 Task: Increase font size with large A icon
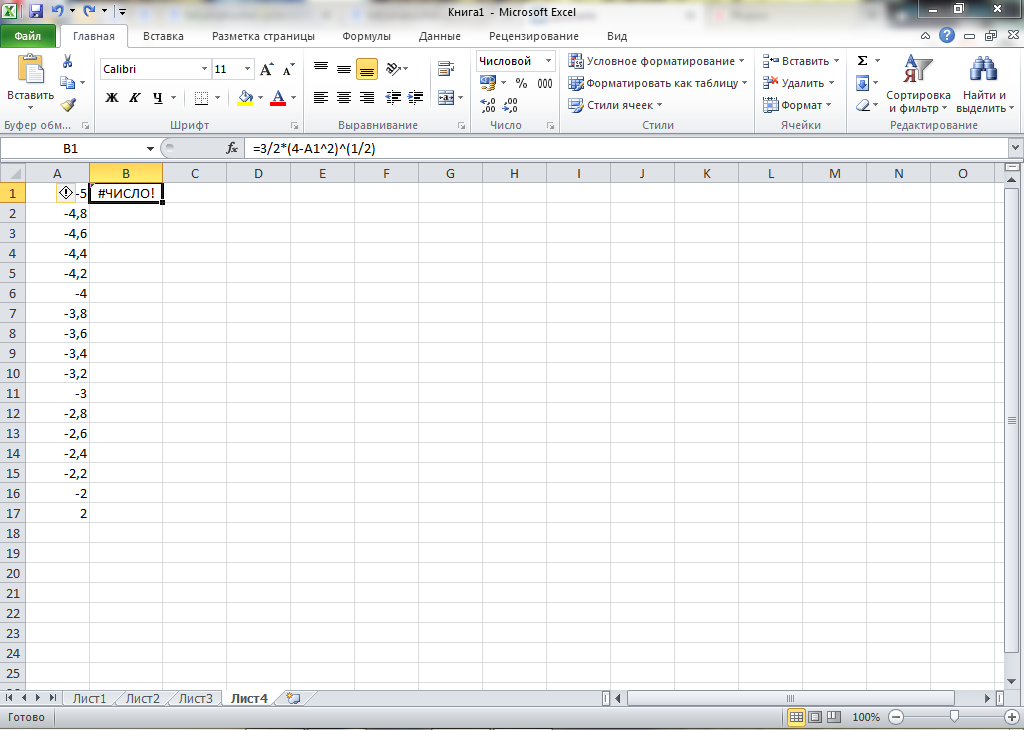click(266, 69)
